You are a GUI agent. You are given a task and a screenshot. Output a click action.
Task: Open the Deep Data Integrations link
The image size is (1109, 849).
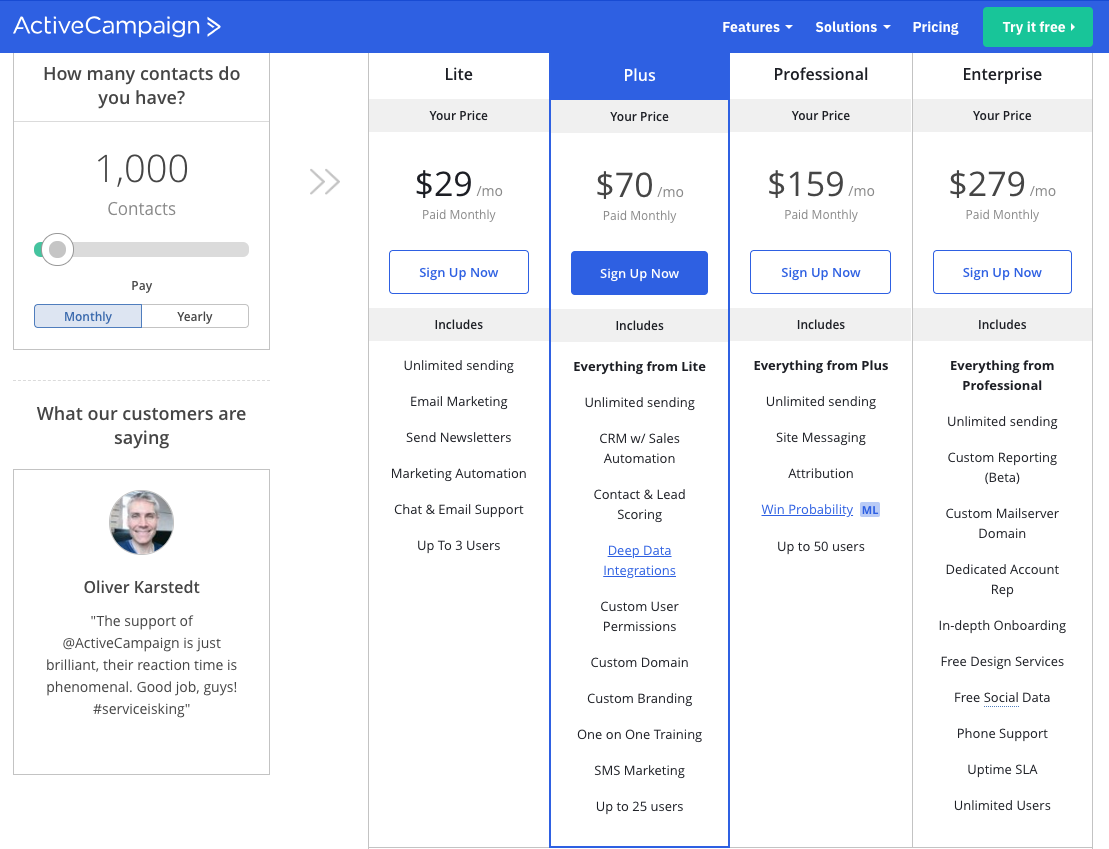point(639,560)
